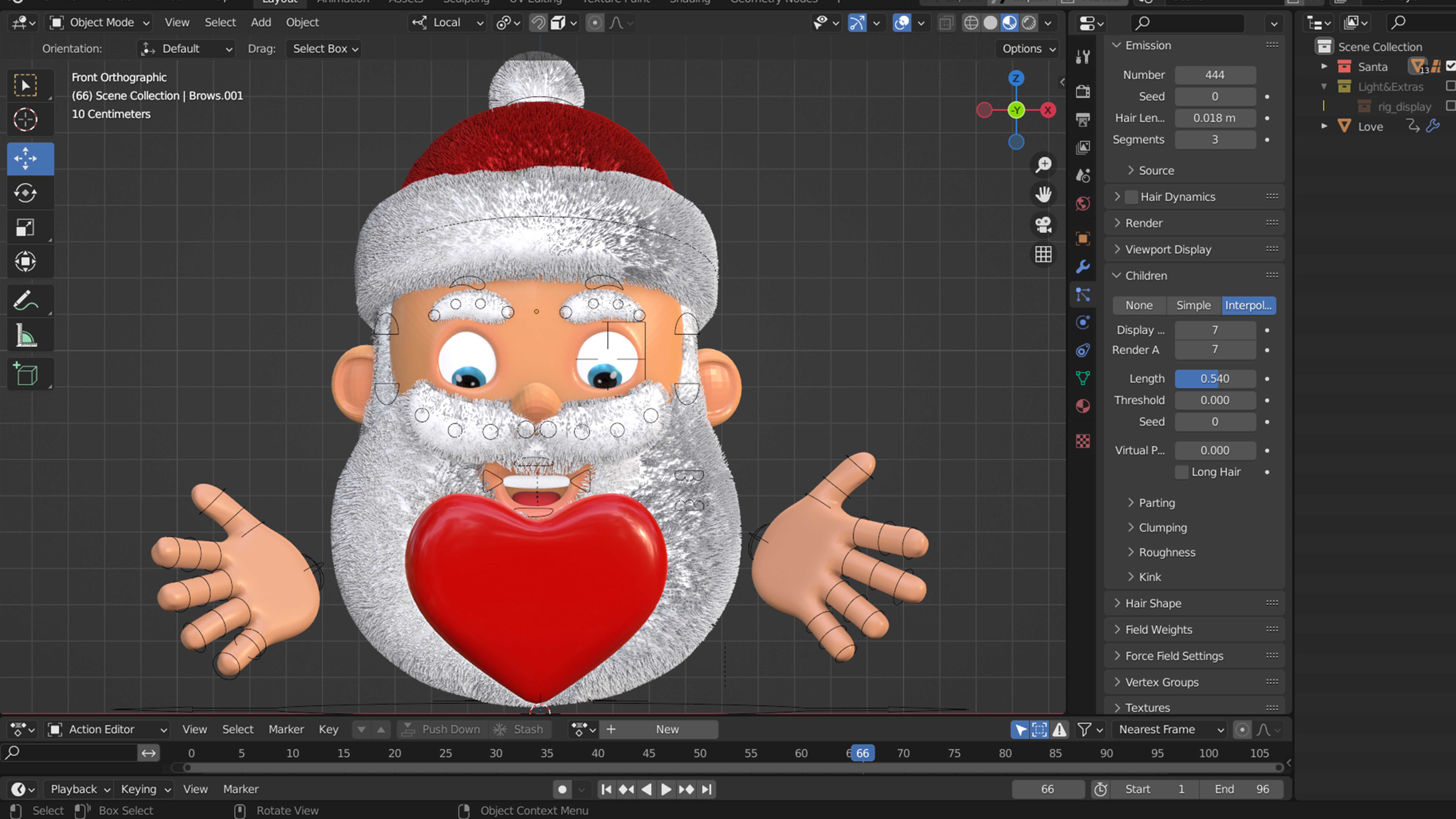Open the Action Editor Marker menu
The width and height of the screenshot is (1456, 819).
pyautogui.click(x=286, y=729)
